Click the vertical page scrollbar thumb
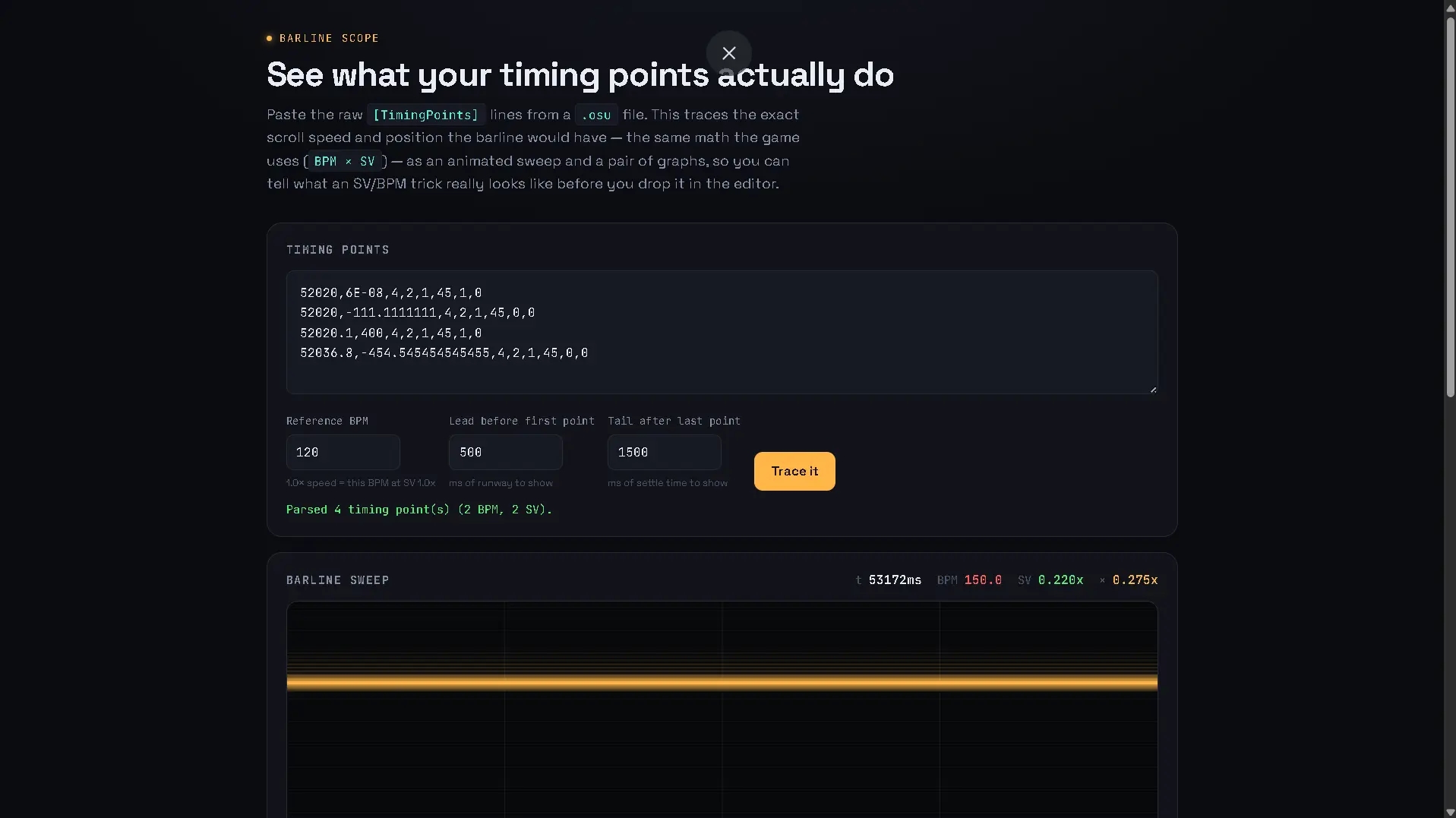Viewport: 1456px width, 818px height. pyautogui.click(x=1449, y=207)
